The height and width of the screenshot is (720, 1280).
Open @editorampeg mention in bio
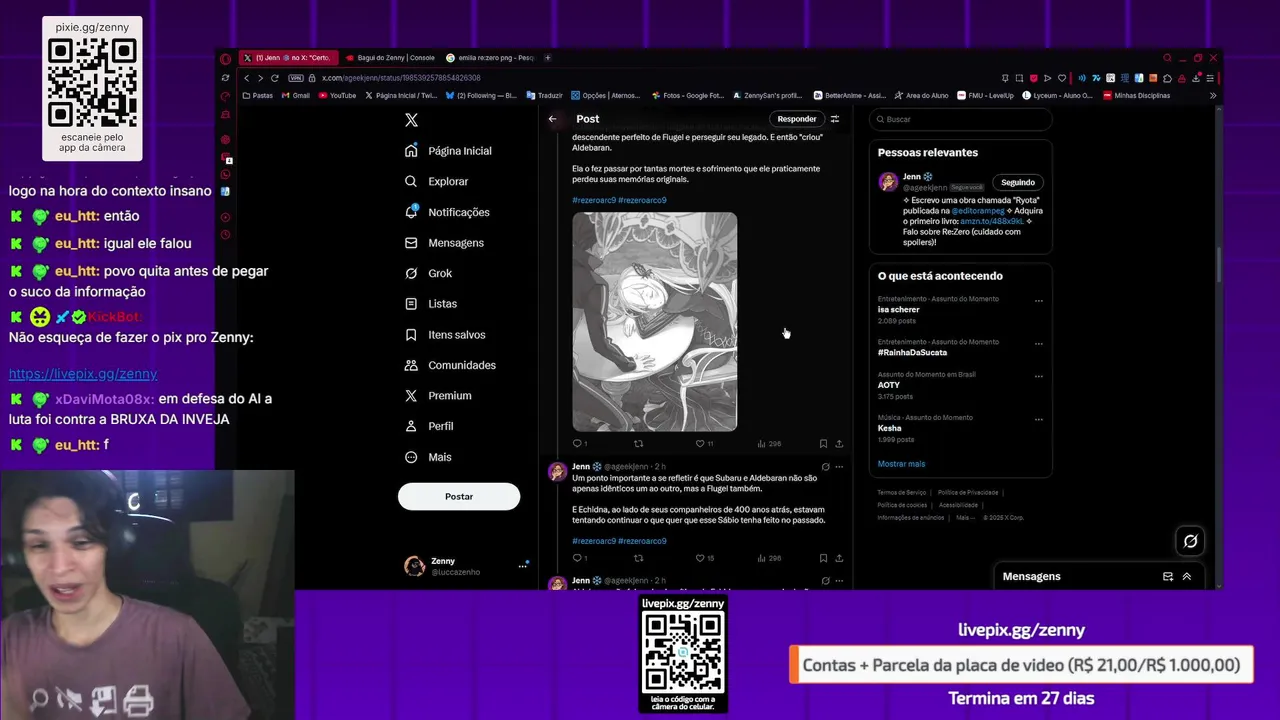(977, 211)
